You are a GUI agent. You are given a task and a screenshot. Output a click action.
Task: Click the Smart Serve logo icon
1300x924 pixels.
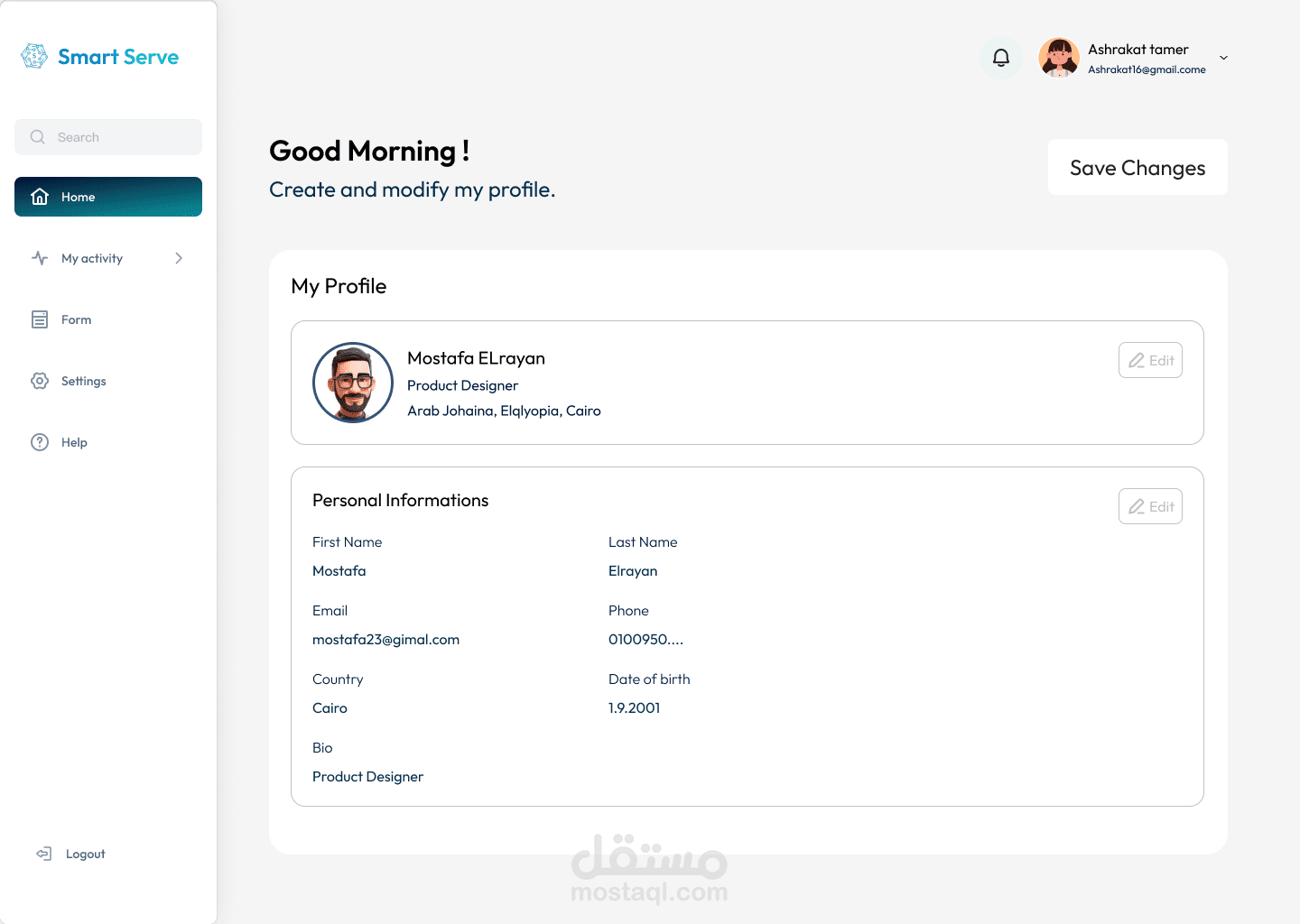[x=34, y=57]
